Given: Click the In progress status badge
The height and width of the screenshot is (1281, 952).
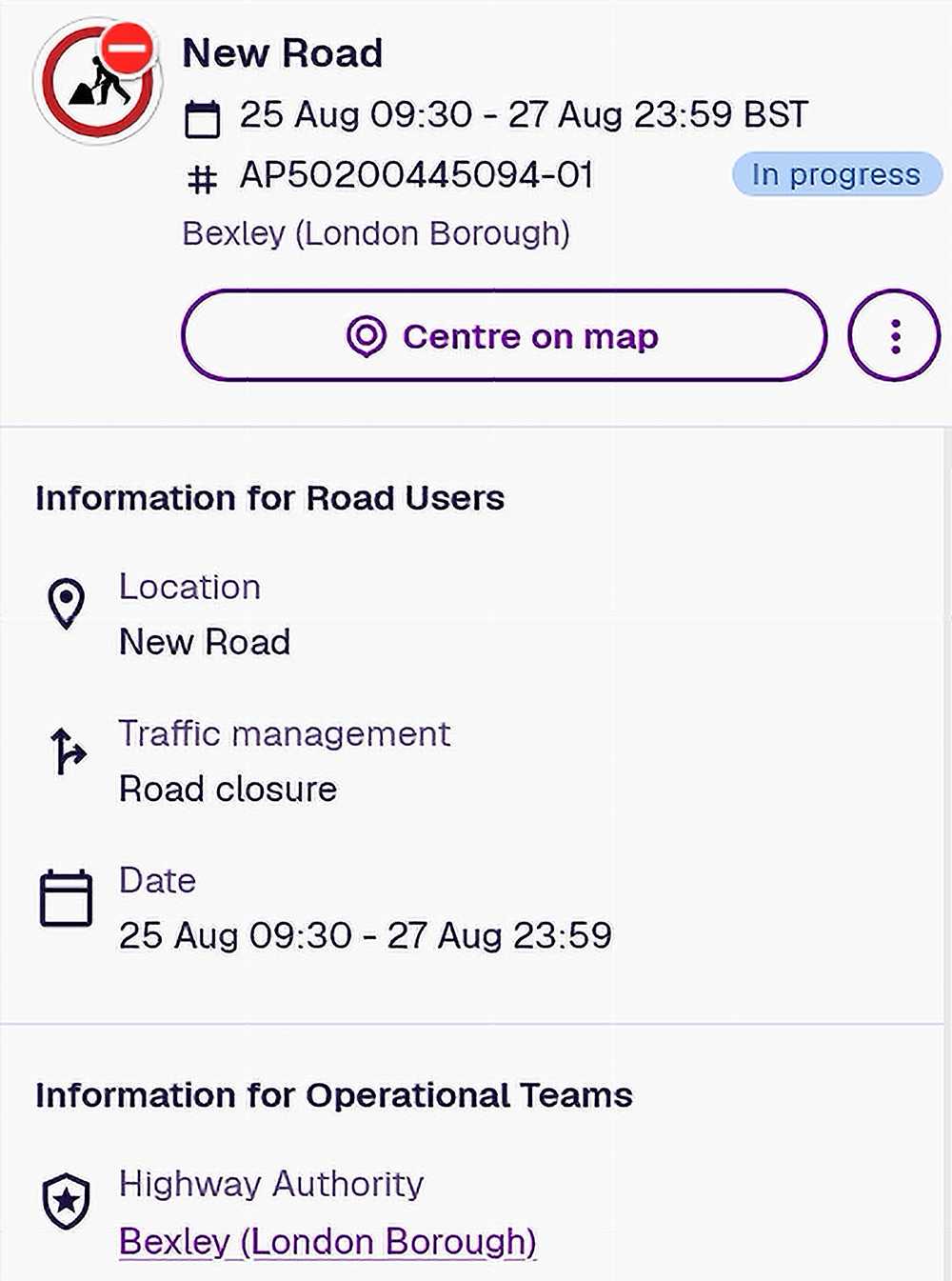Looking at the screenshot, I should [836, 174].
